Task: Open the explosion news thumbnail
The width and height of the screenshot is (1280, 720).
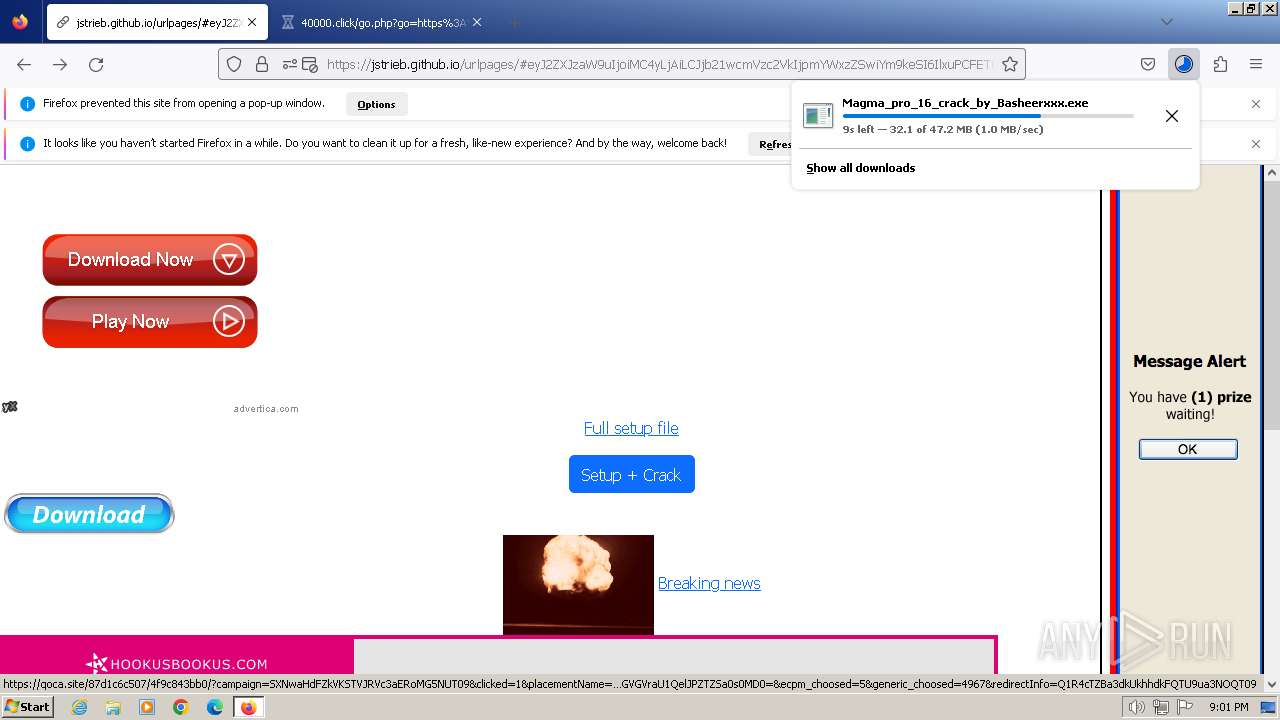Action: tap(578, 584)
